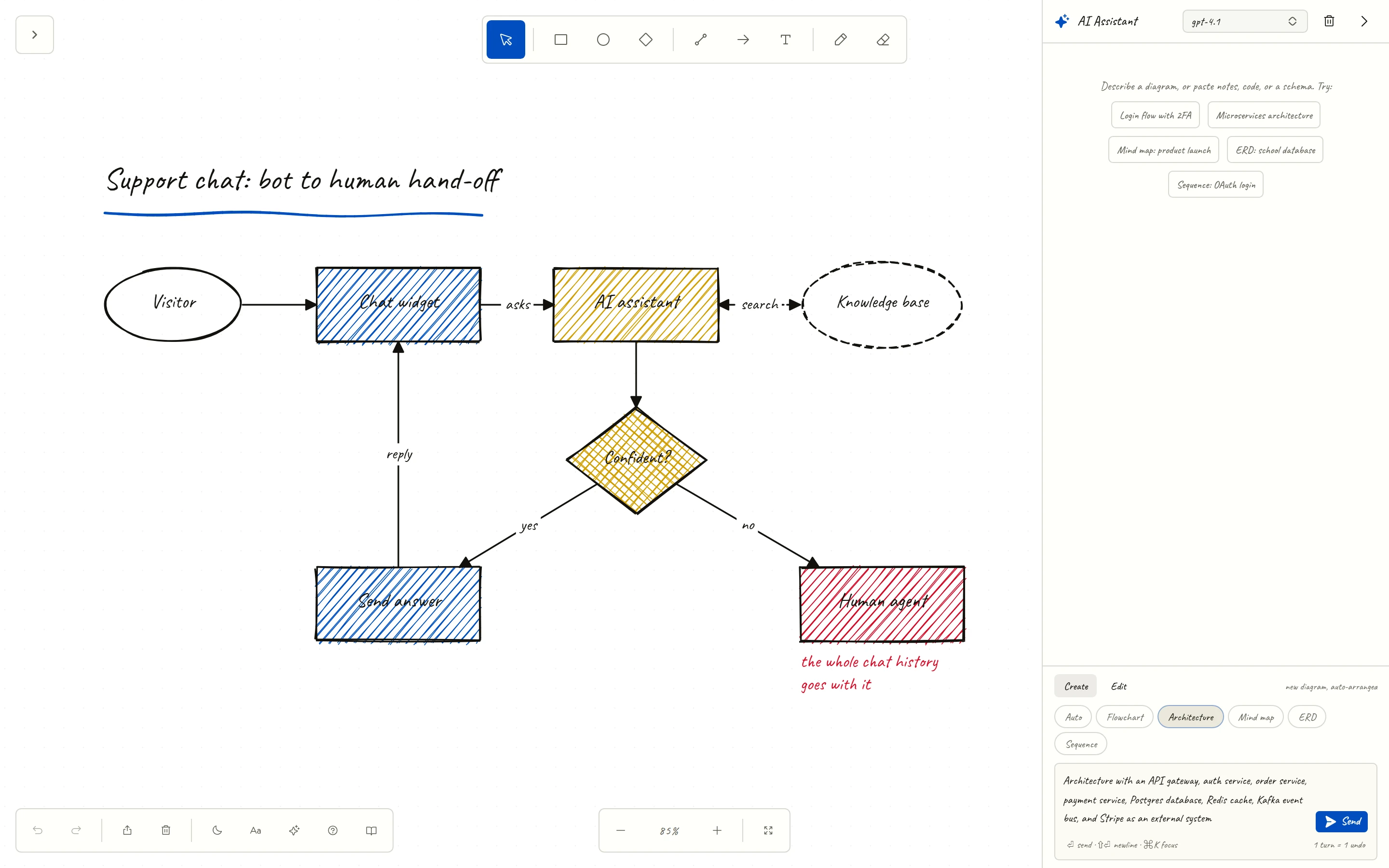This screenshot has height=868, width=1389.
Task: Select the Eraser tool
Action: point(884,40)
